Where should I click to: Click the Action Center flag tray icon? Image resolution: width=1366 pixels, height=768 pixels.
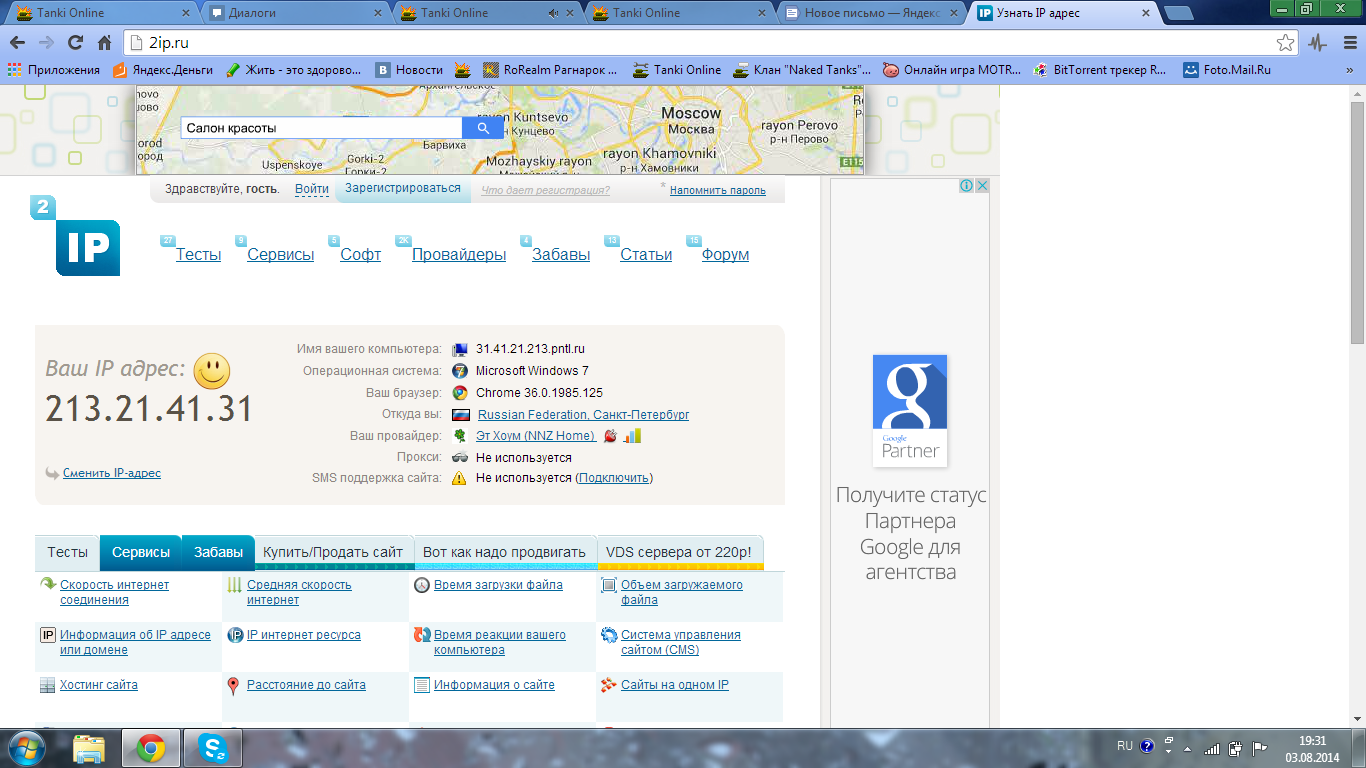[1259, 747]
